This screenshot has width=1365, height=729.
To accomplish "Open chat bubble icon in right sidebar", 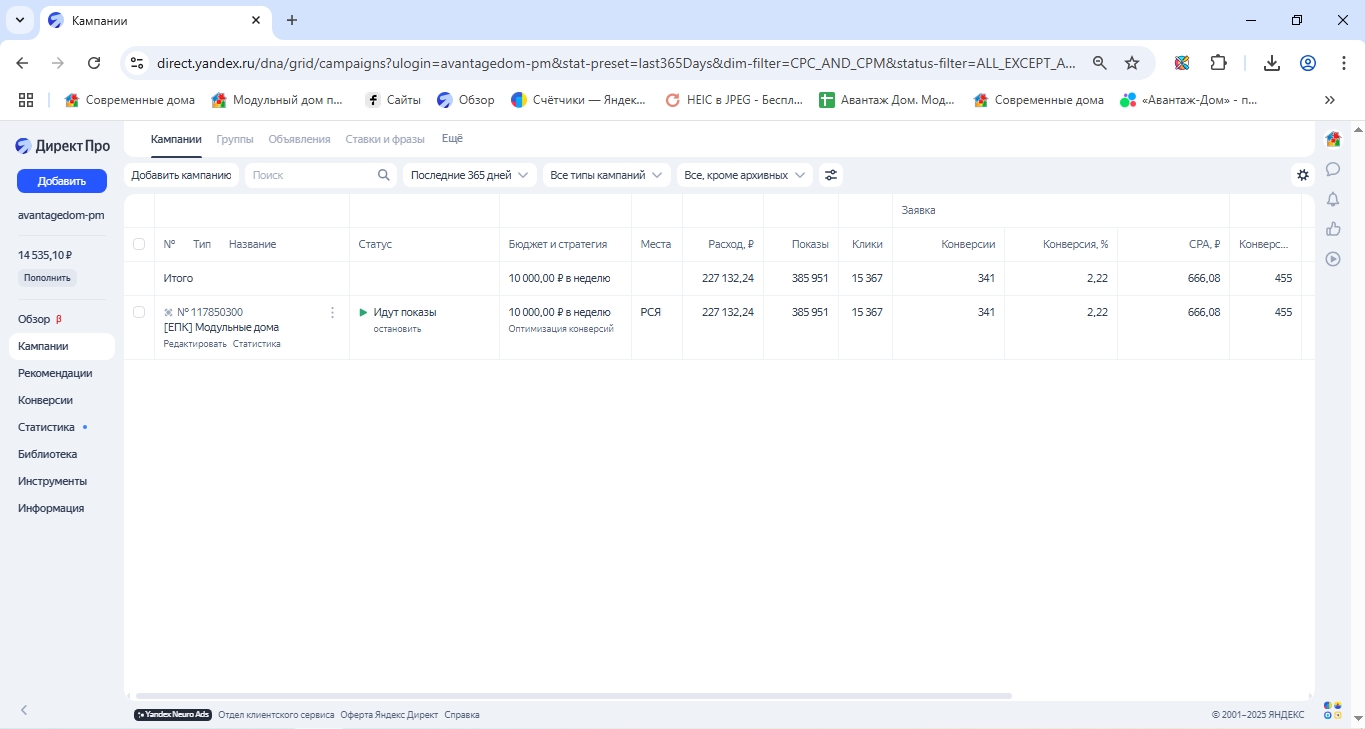I will (1332, 169).
